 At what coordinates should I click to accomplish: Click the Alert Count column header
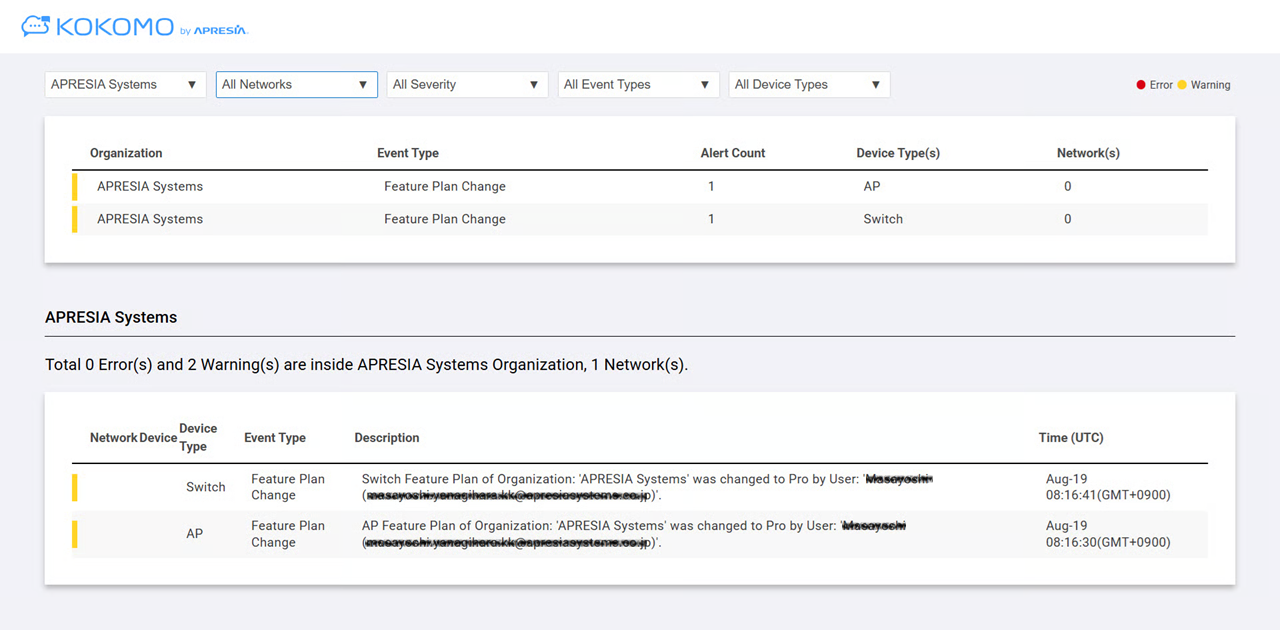(x=732, y=153)
